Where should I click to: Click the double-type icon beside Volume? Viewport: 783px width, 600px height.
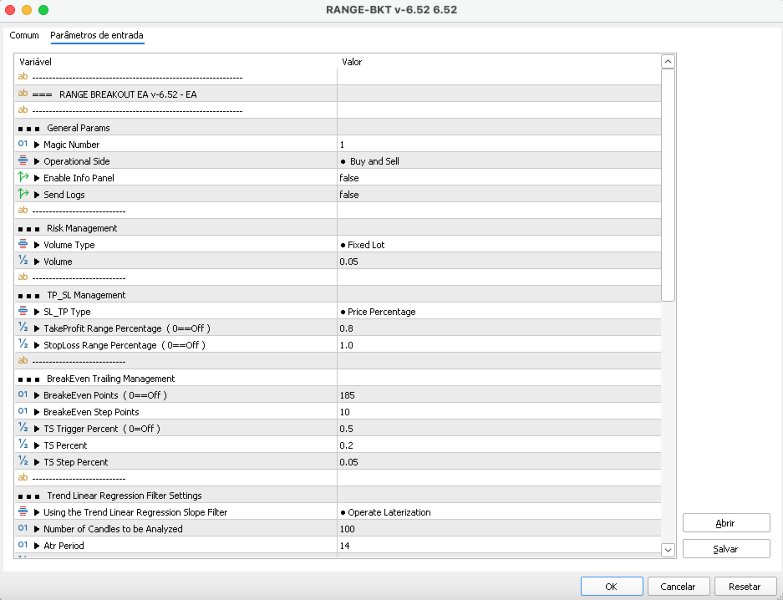23,261
